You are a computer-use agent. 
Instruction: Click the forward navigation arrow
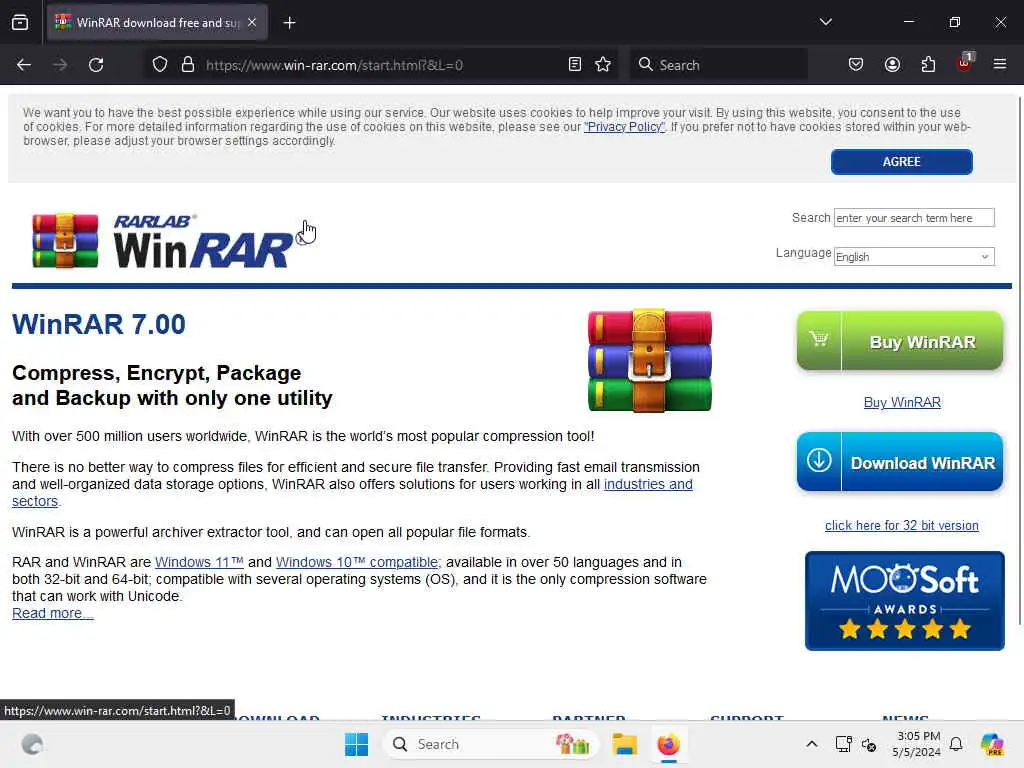click(59, 65)
